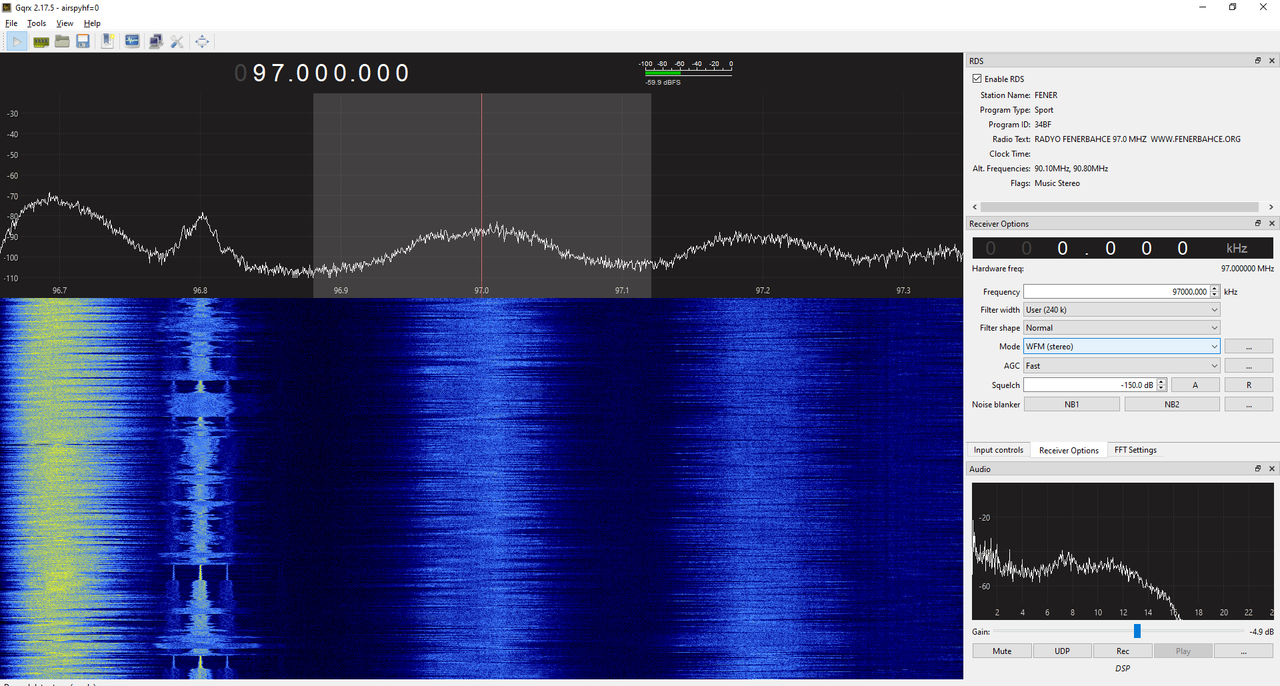Open audio options ellipsis button
This screenshot has height=686, width=1280.
(1244, 651)
